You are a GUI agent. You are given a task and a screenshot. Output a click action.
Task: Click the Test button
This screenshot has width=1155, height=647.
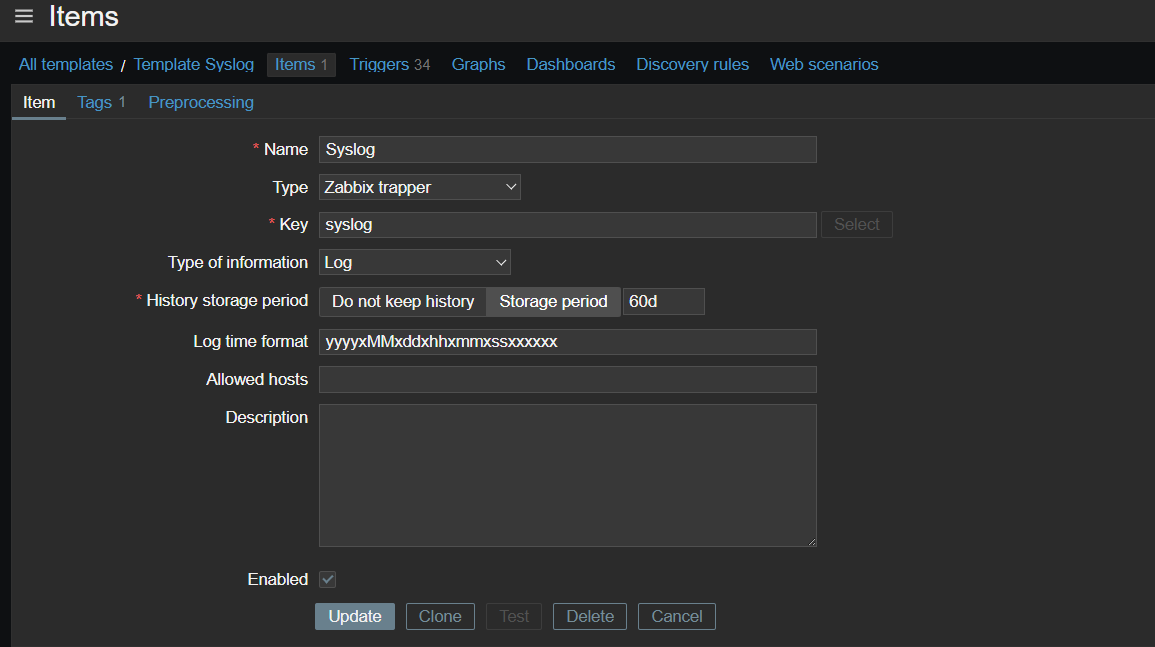pyautogui.click(x=514, y=616)
